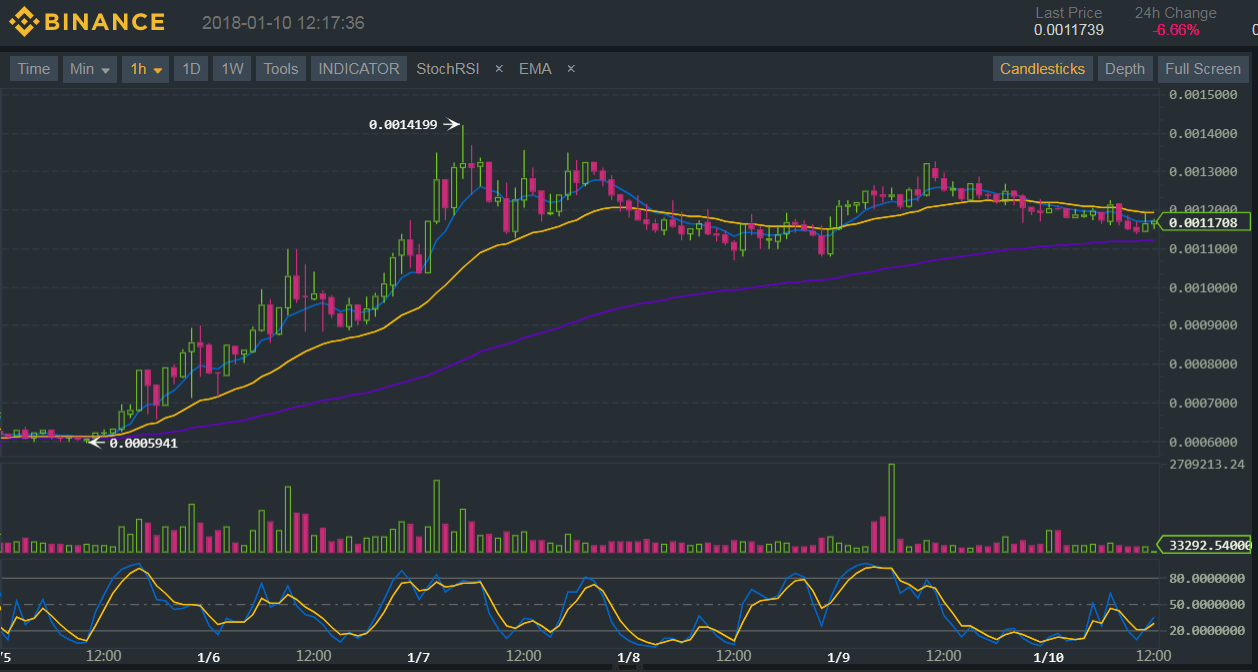Click the 0.0005941 low price label

click(143, 443)
